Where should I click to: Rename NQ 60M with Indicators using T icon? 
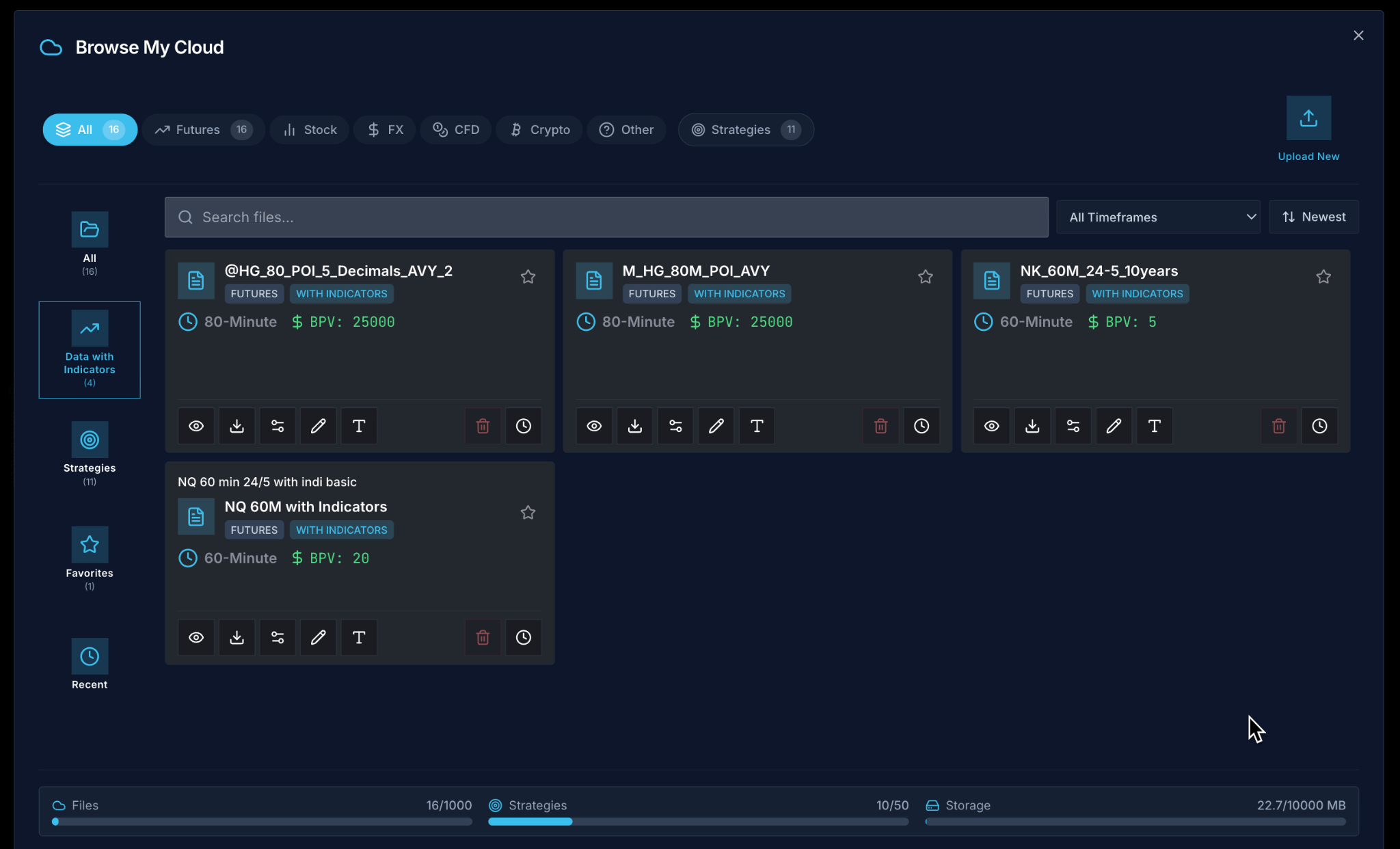coord(359,637)
